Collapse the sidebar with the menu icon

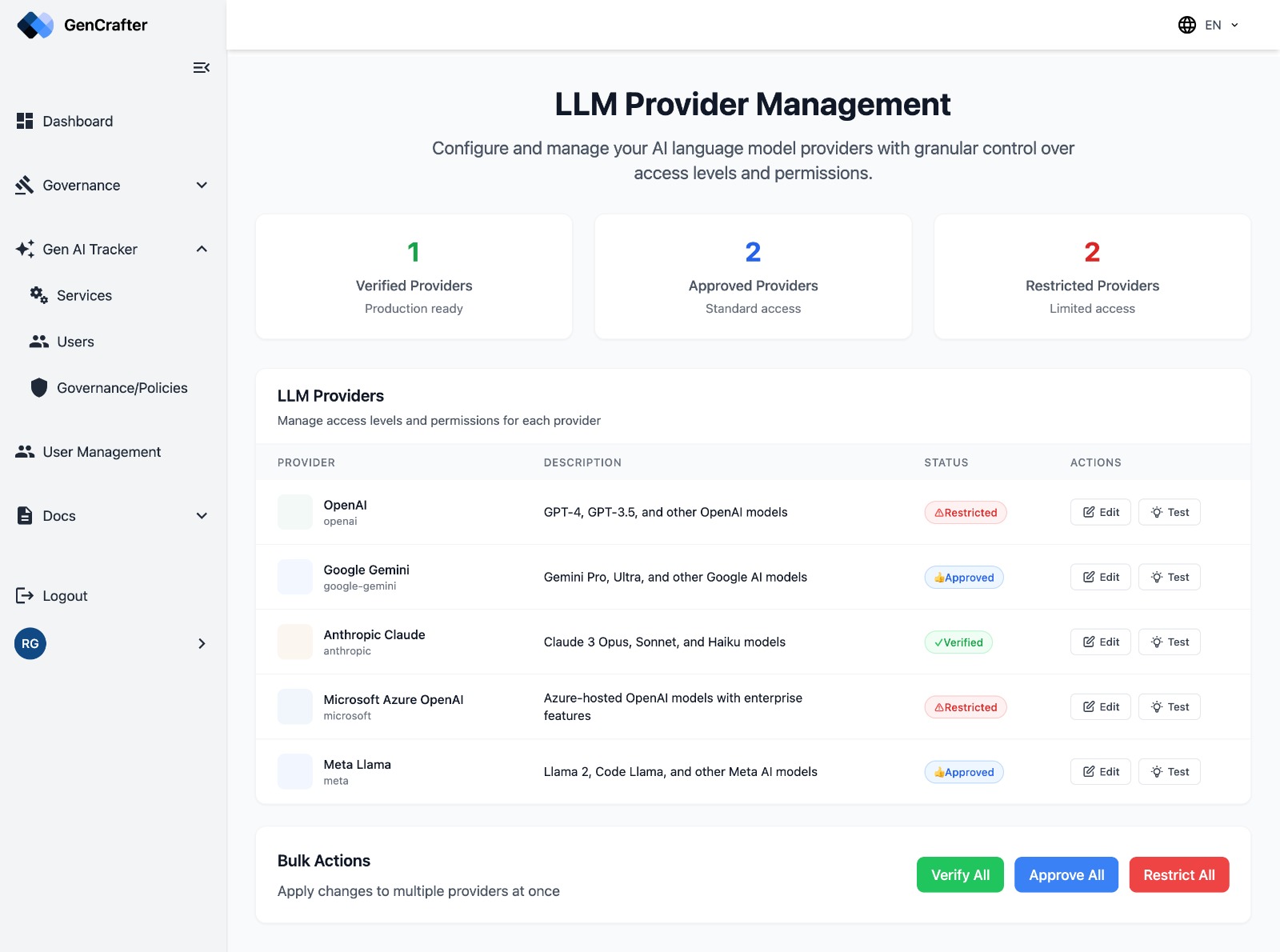202,68
